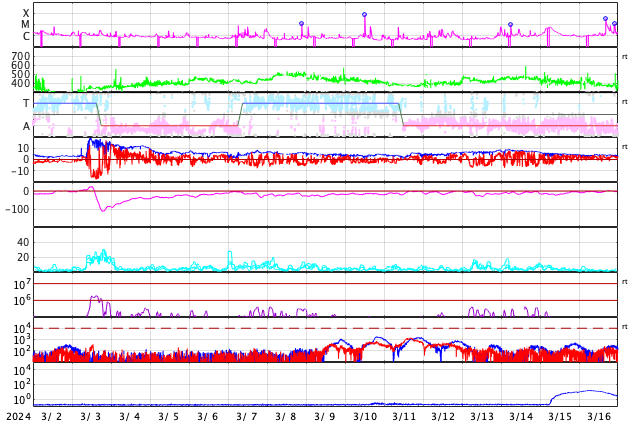Click the 'C' flare class axis label
The height and width of the screenshot is (424, 634).
click(26, 36)
